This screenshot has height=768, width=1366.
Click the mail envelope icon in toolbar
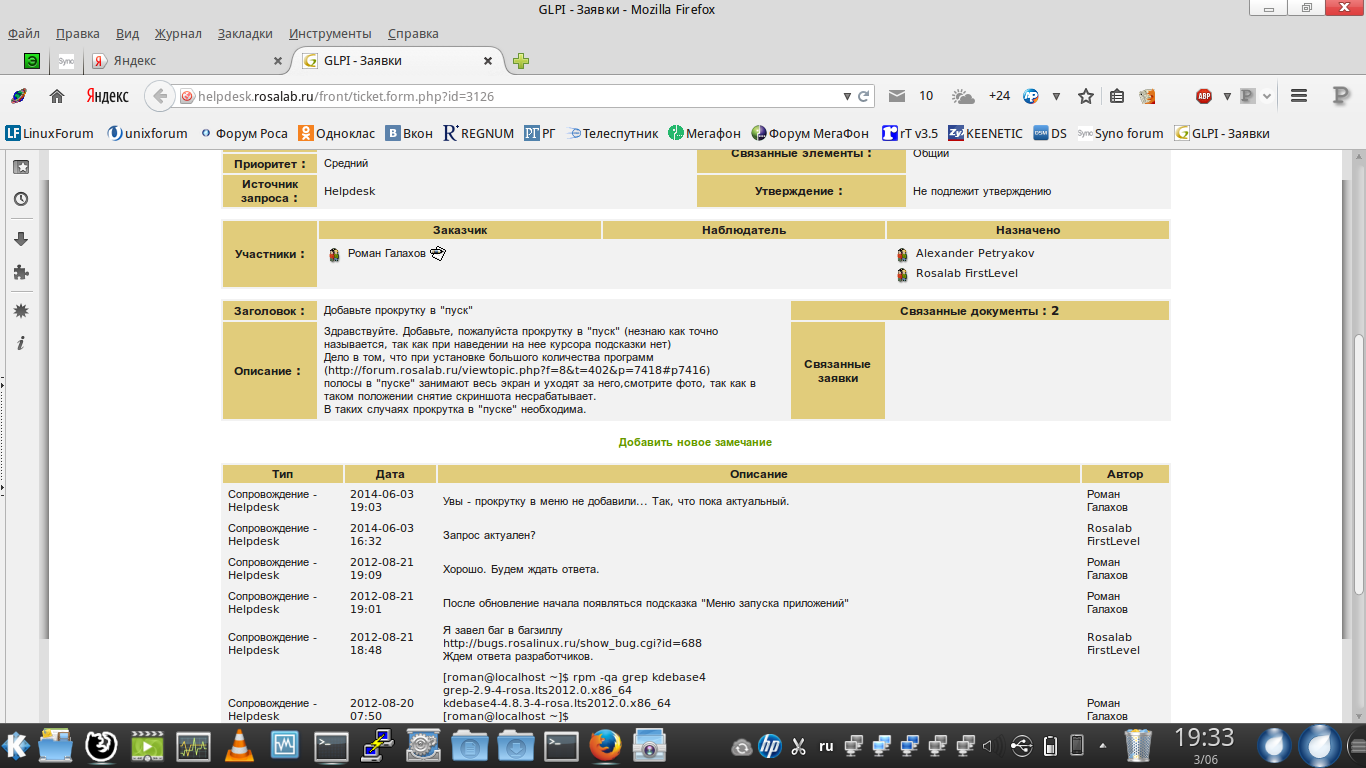coord(897,96)
